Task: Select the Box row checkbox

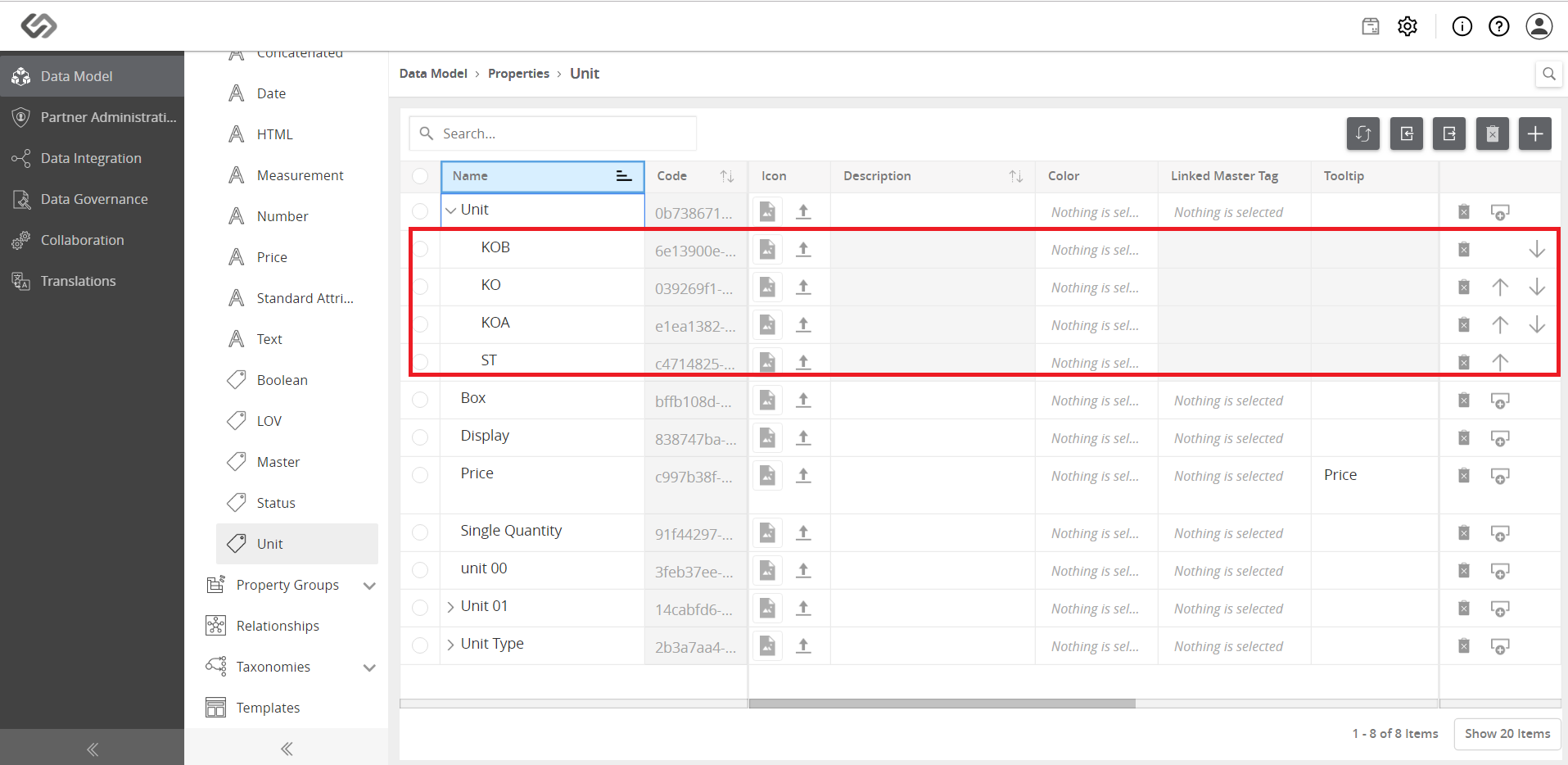Action: [x=420, y=400]
